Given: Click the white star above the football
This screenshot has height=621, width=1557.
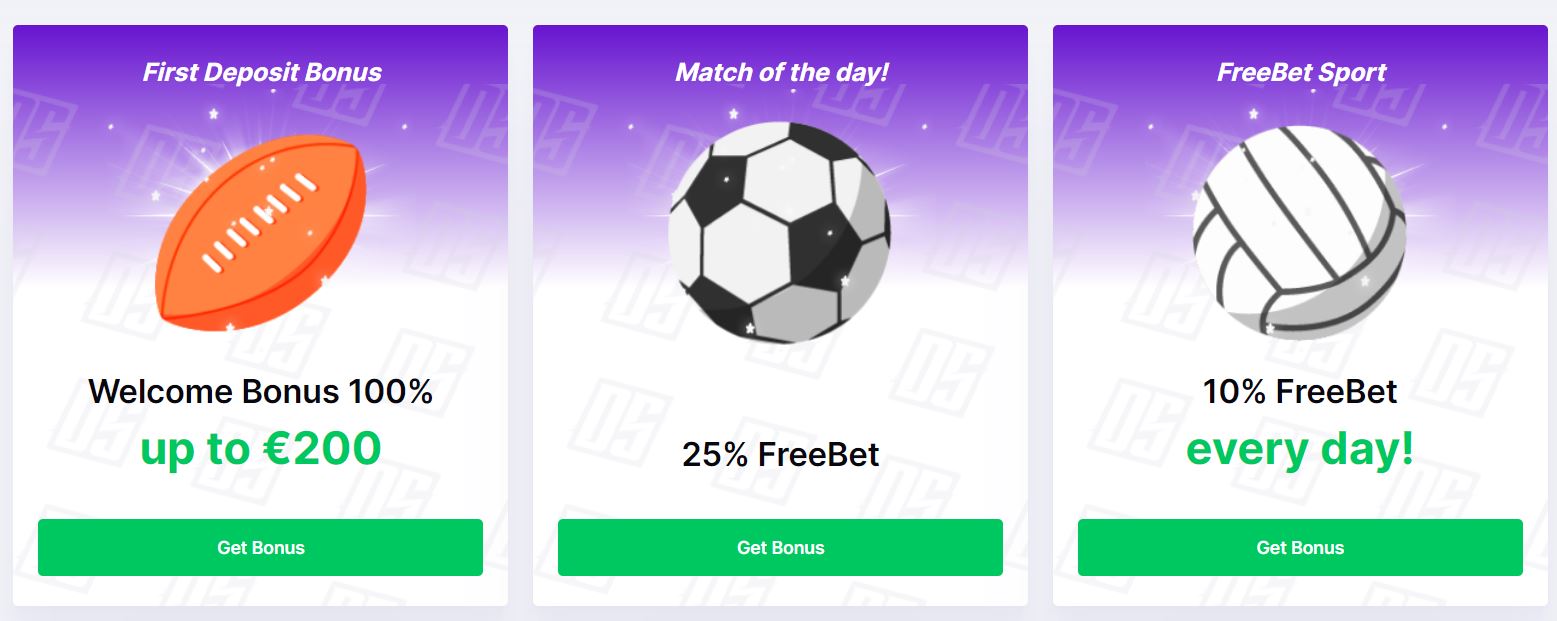Looking at the screenshot, I should [x=213, y=114].
